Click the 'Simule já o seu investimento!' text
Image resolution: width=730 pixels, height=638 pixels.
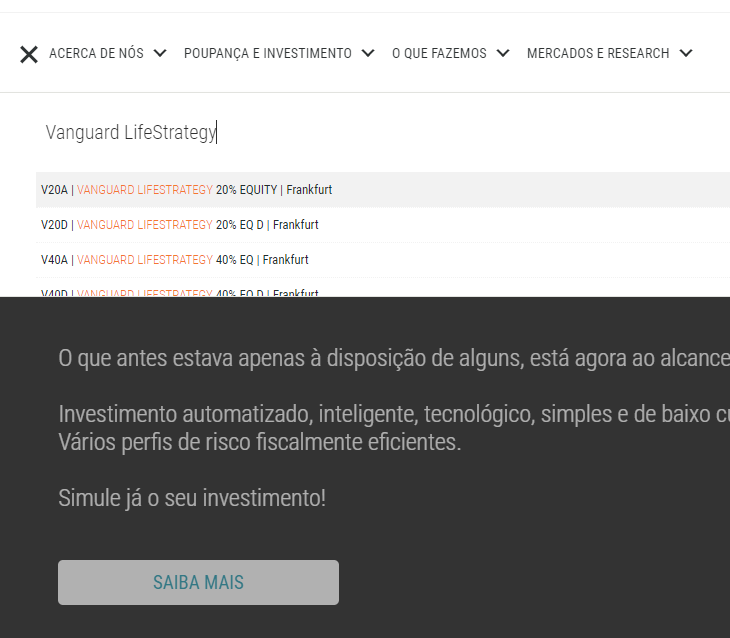[192, 497]
